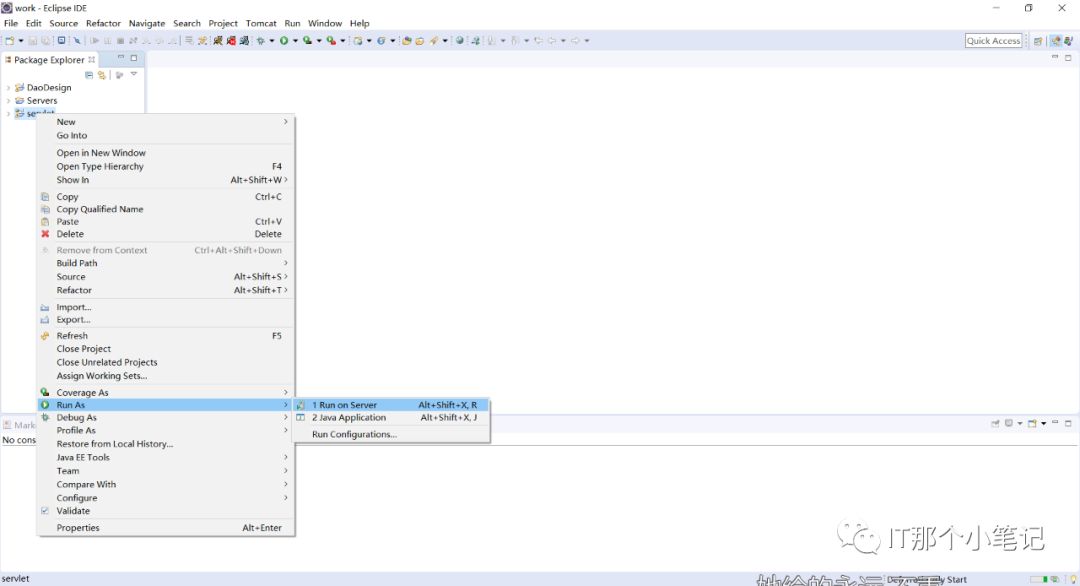
Task: Click Export... in the context menu
Action: (165, 320)
